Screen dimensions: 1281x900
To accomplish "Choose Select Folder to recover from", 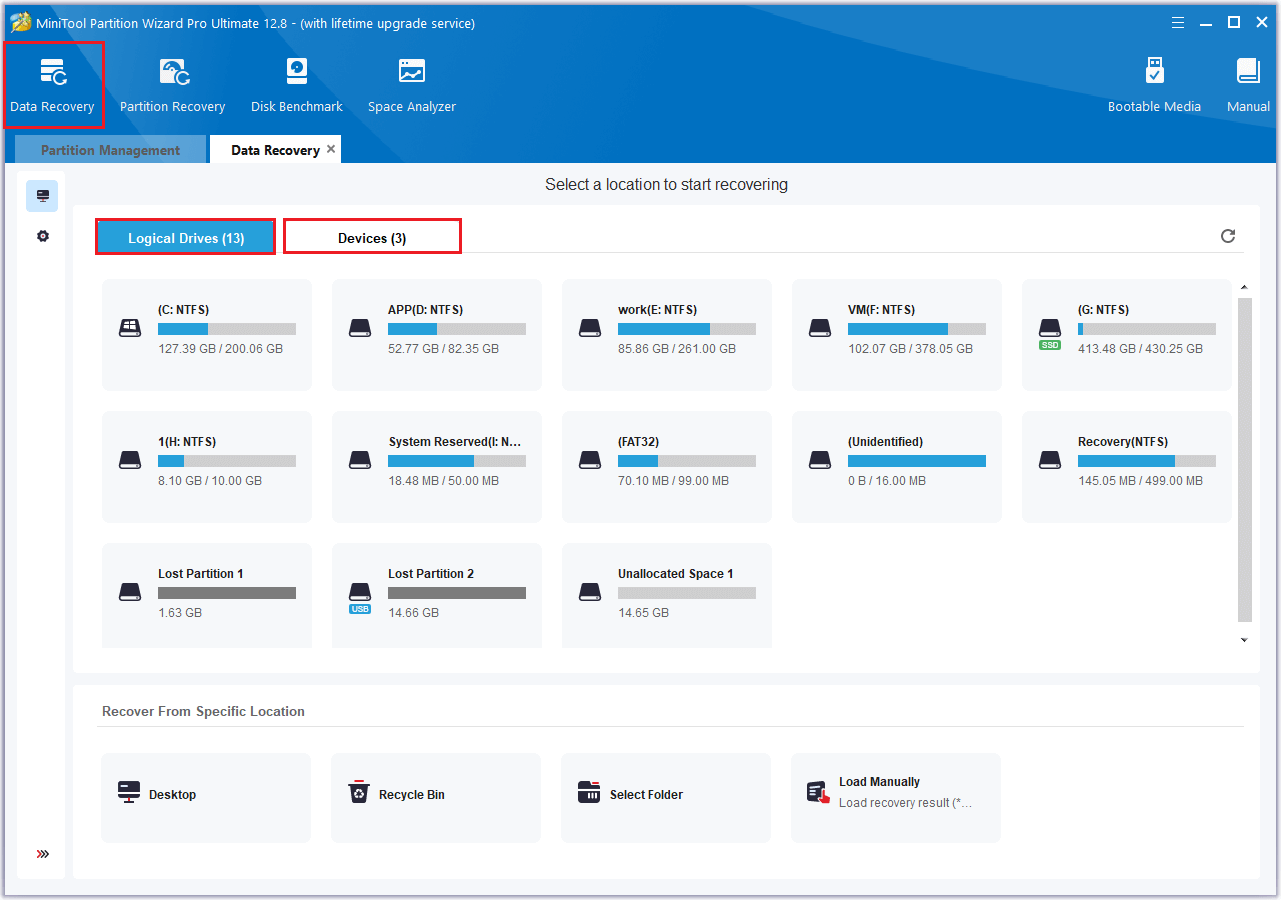I will (666, 797).
